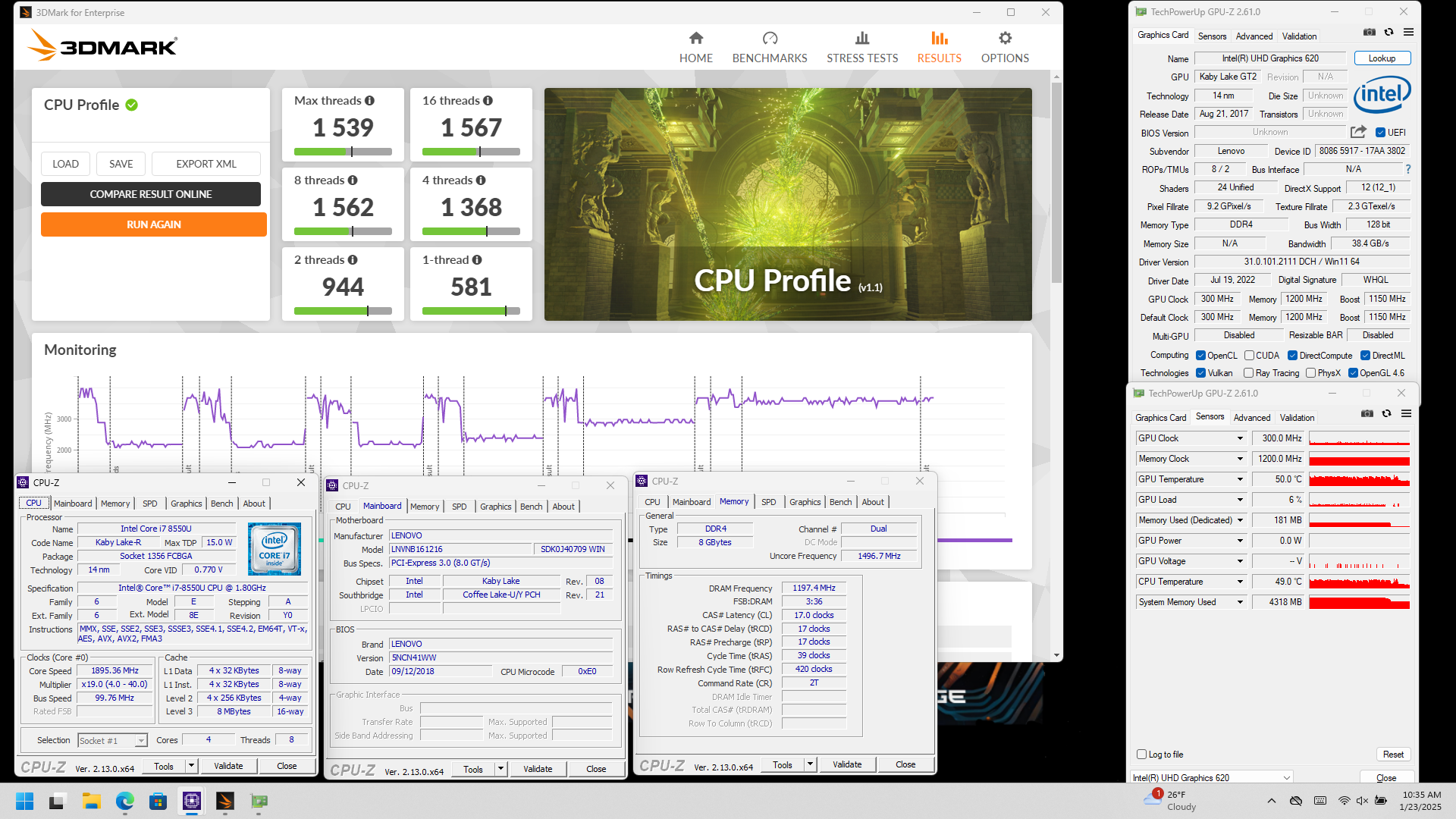Open Graphics tab in Memory CPU-Z window

pos(805,502)
